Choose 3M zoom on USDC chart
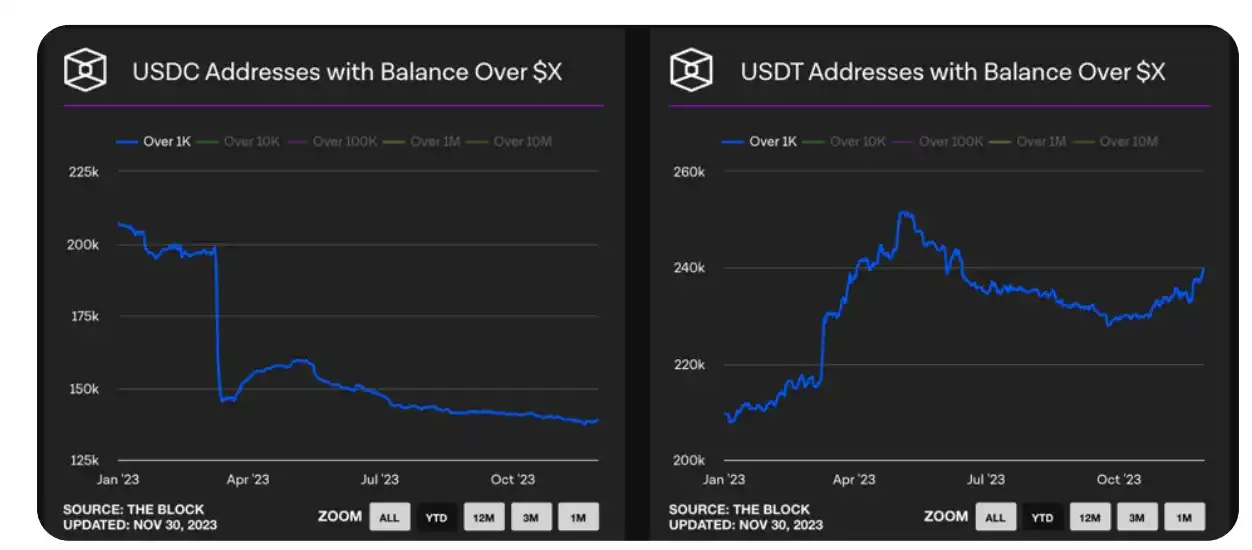Screen dimensions: 1252x550 pos(531,517)
